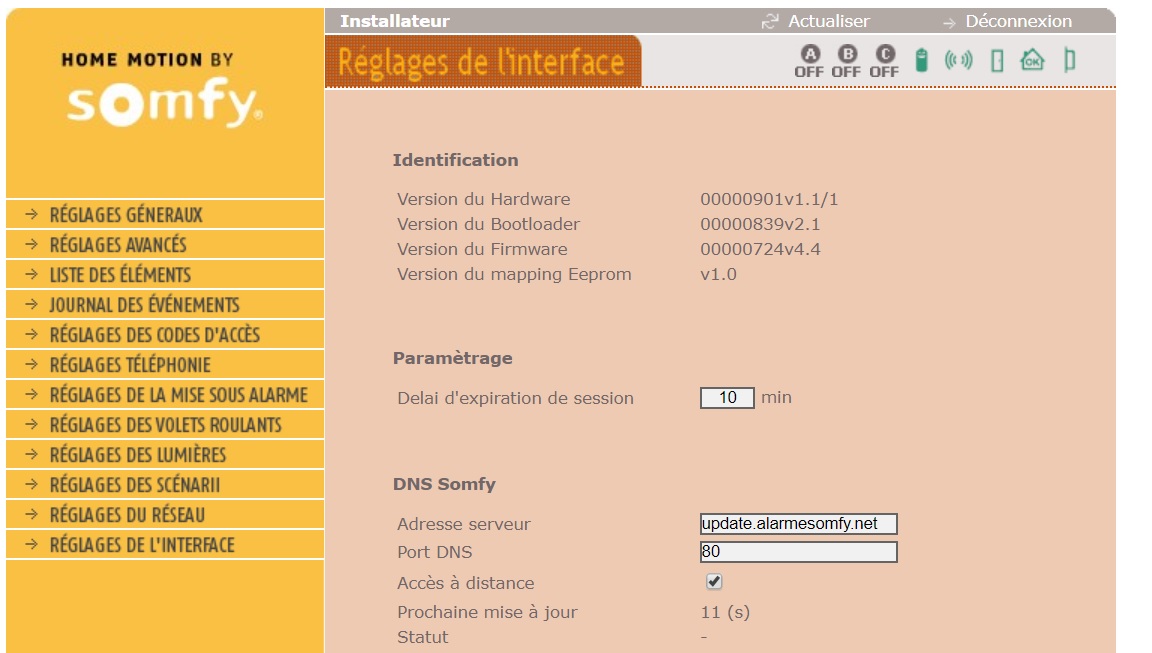Open Réglages de l'interface
The image size is (1152, 653).
pyautogui.click(x=165, y=546)
